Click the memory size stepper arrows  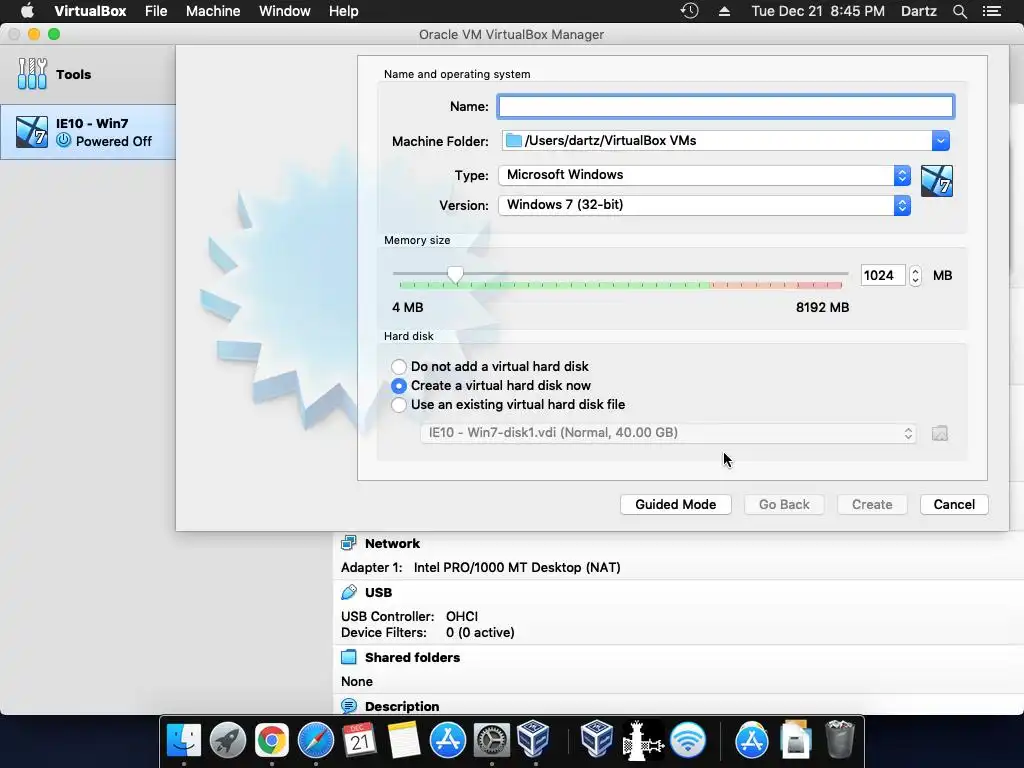point(915,276)
